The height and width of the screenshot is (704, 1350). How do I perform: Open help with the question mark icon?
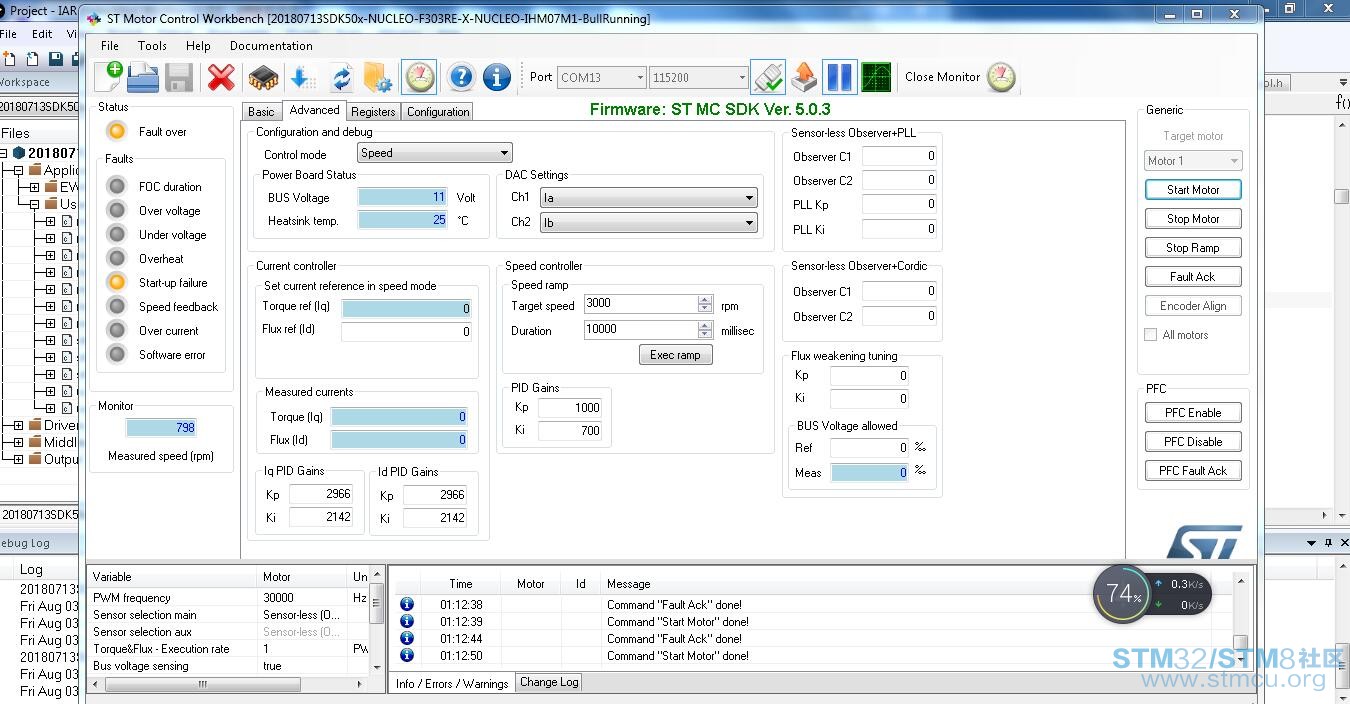pyautogui.click(x=461, y=77)
